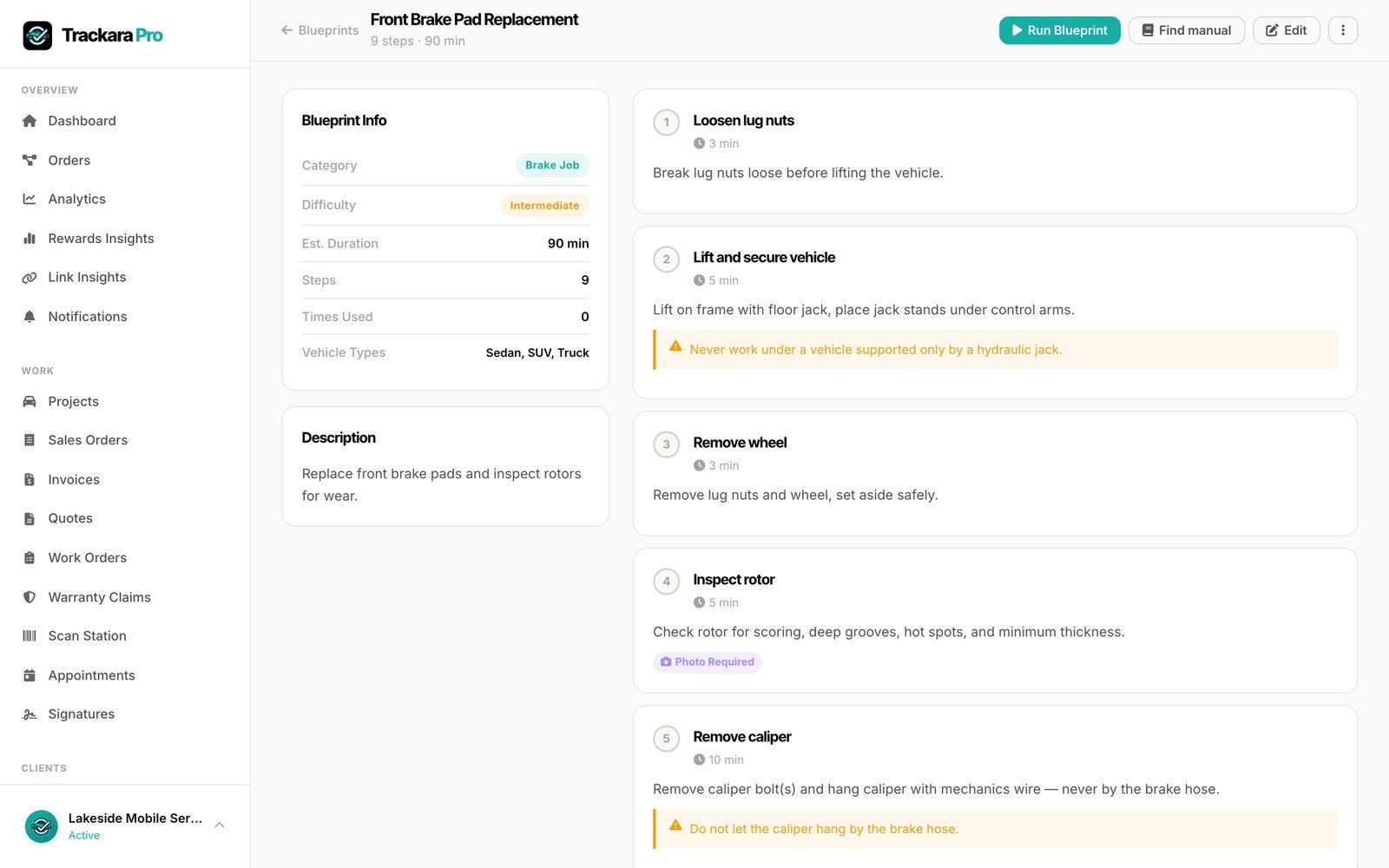The height and width of the screenshot is (868, 1389).
Task: Click the Link Insights chain icon
Action: [30, 277]
